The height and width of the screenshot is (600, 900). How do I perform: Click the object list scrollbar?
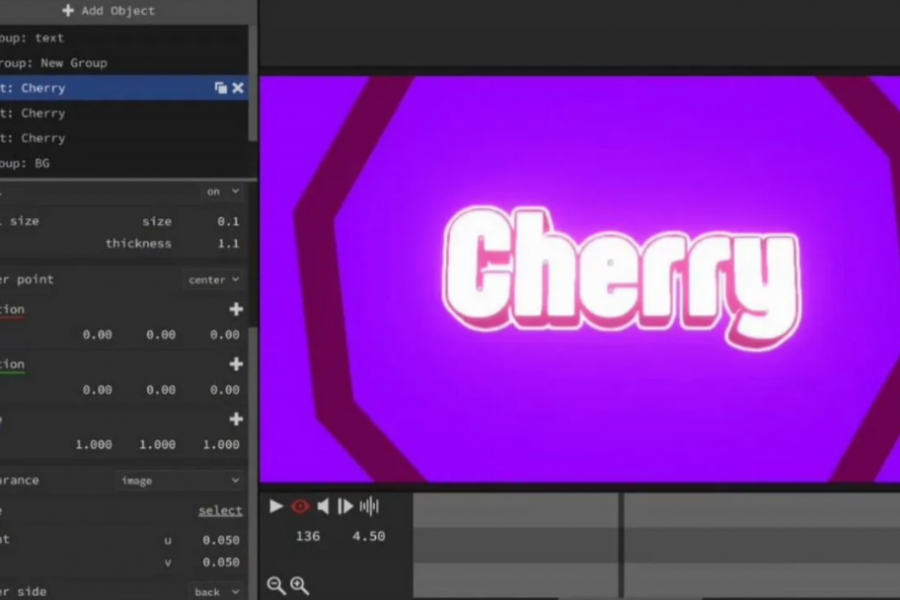253,83
